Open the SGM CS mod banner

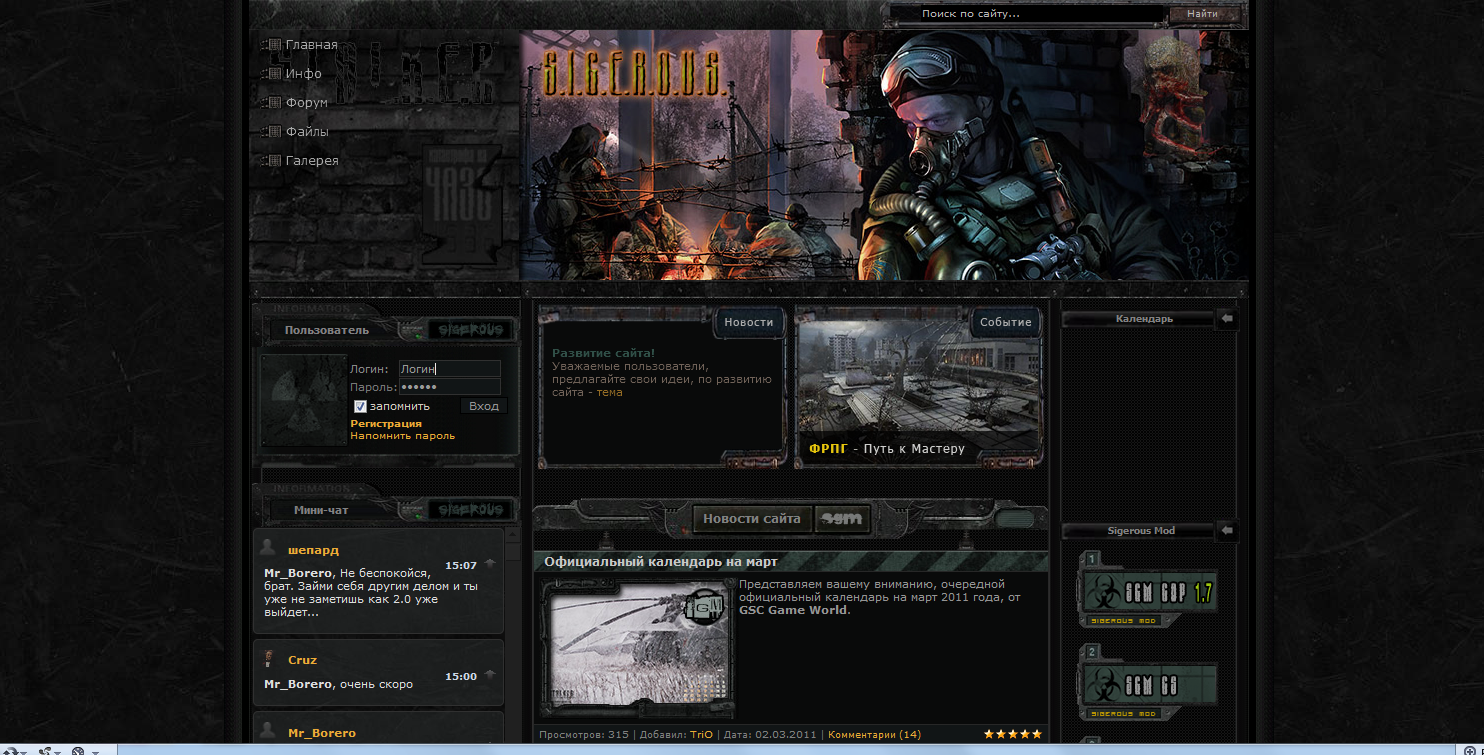[x=1149, y=683]
